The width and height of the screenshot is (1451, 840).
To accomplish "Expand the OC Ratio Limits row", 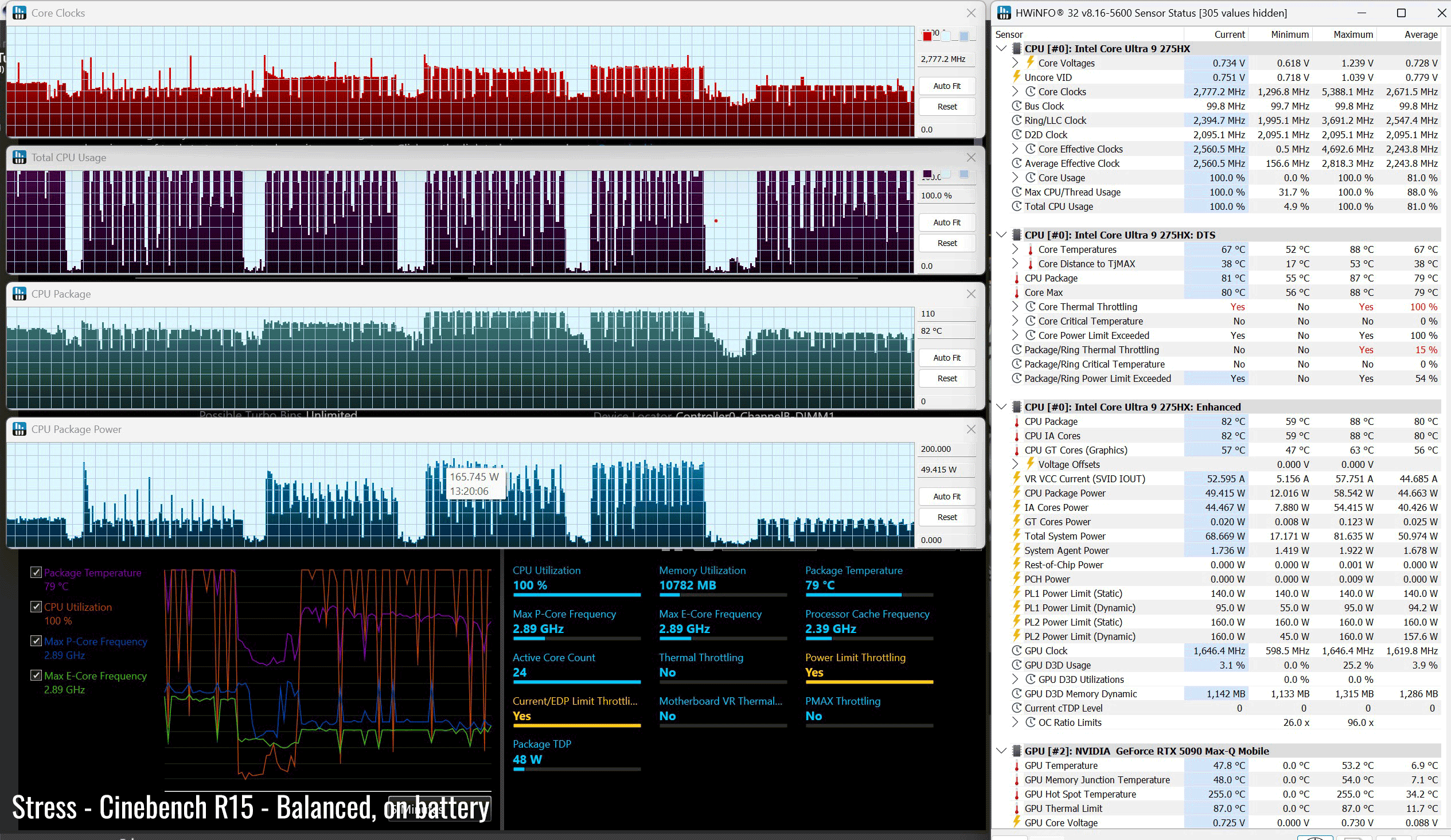I will (1015, 722).
